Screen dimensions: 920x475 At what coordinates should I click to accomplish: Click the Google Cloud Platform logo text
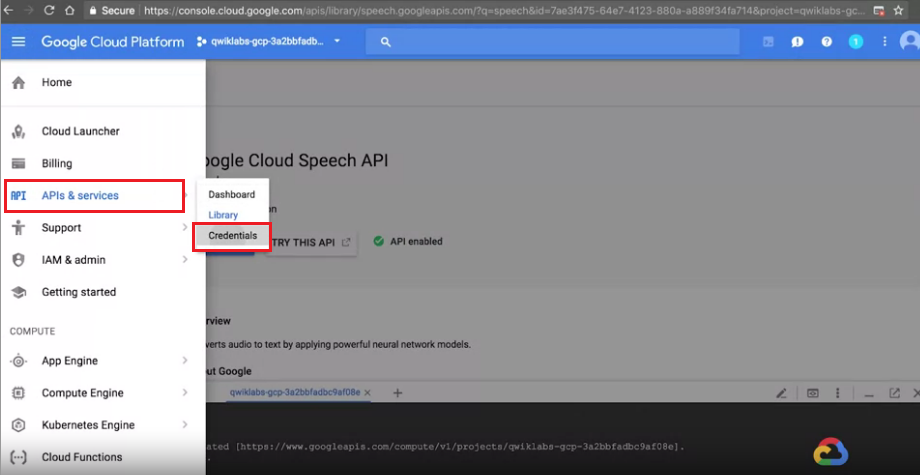click(x=112, y=42)
